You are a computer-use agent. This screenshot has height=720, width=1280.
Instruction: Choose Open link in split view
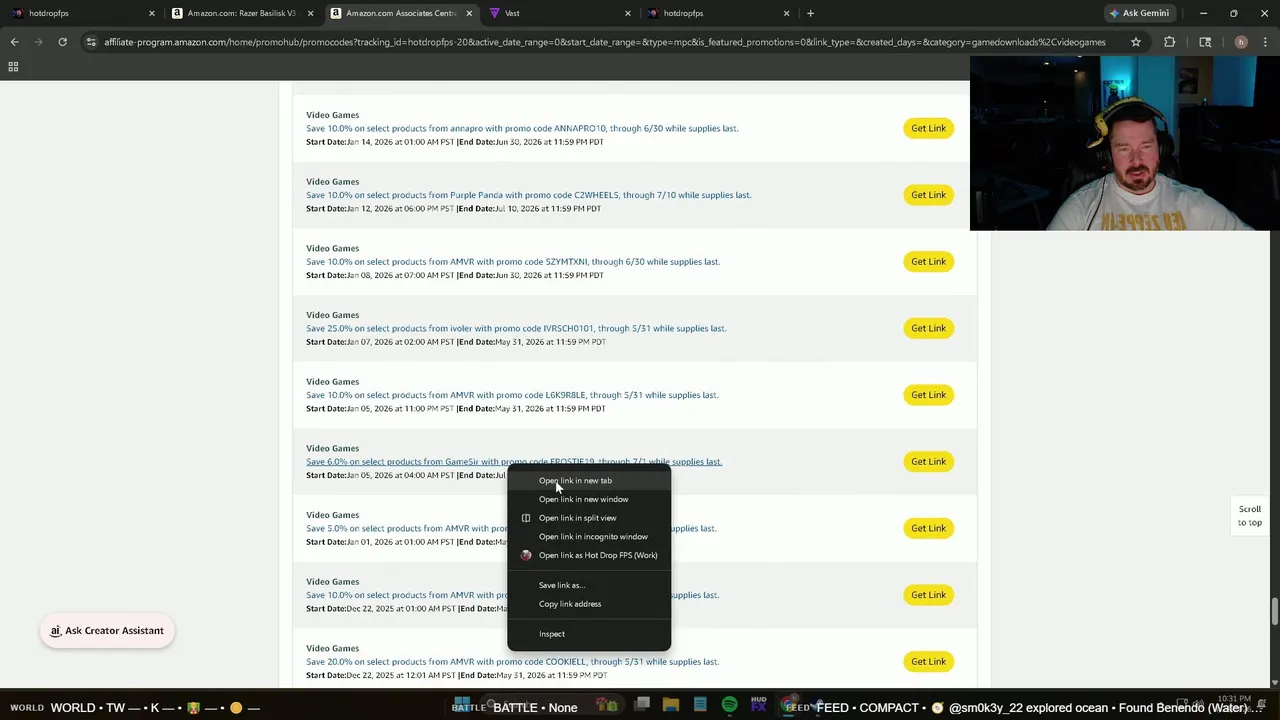click(x=589, y=518)
